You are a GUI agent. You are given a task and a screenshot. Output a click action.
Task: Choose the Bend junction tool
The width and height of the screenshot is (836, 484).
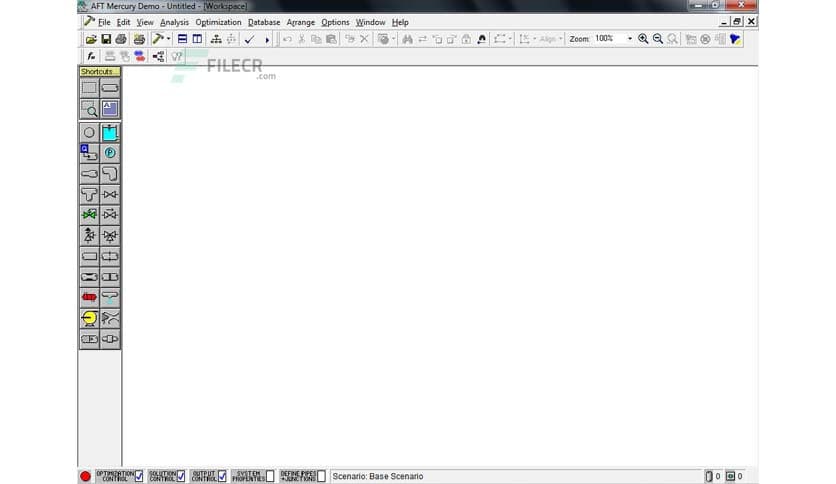(110, 174)
